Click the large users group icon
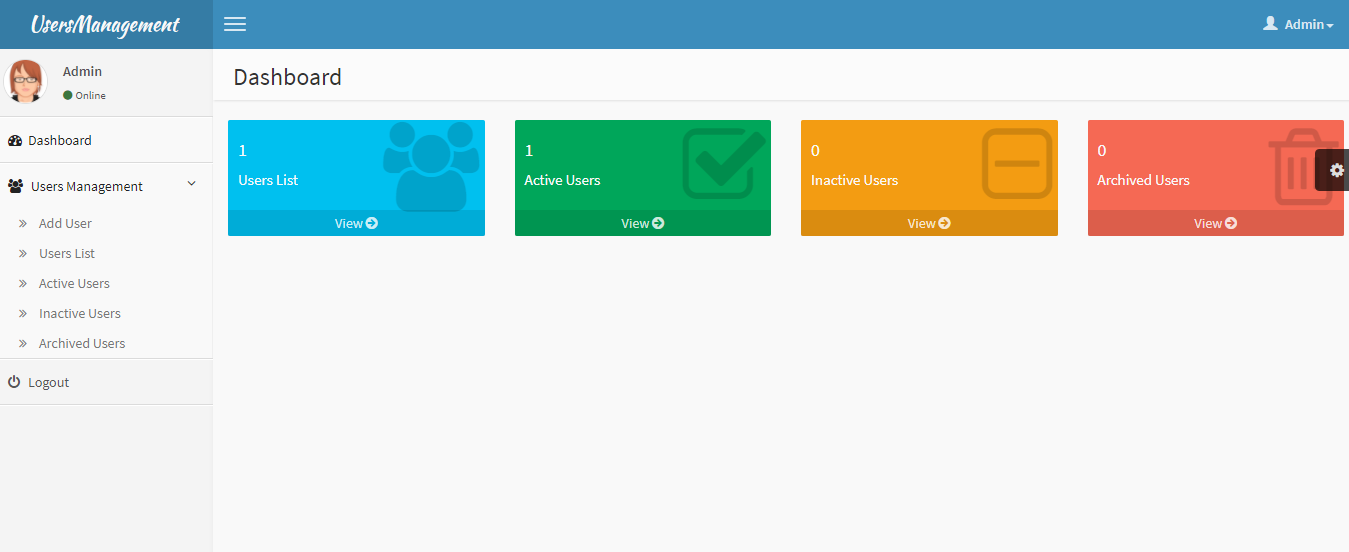Viewport: 1349px width, 552px height. click(x=431, y=166)
